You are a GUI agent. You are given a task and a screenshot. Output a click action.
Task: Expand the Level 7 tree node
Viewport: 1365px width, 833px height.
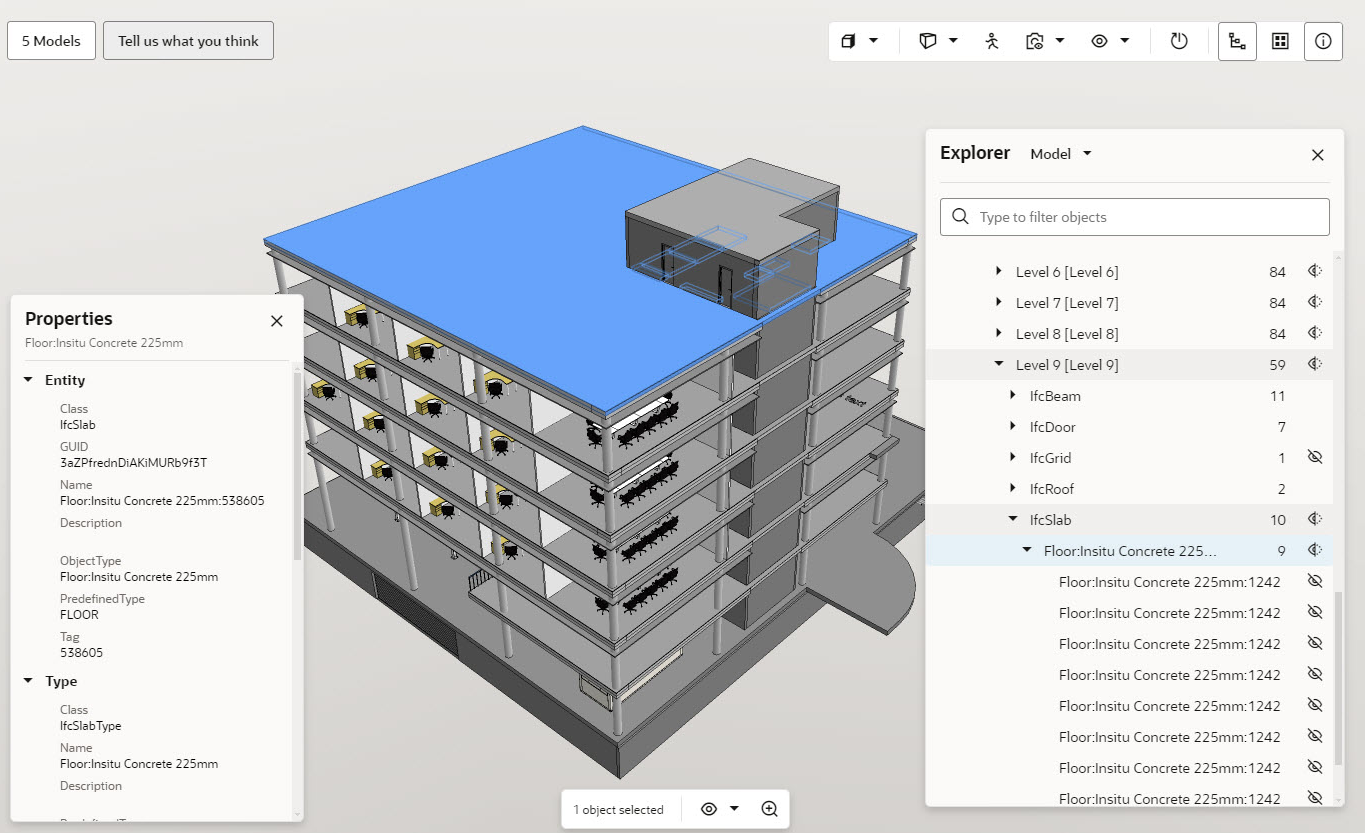(x=998, y=303)
